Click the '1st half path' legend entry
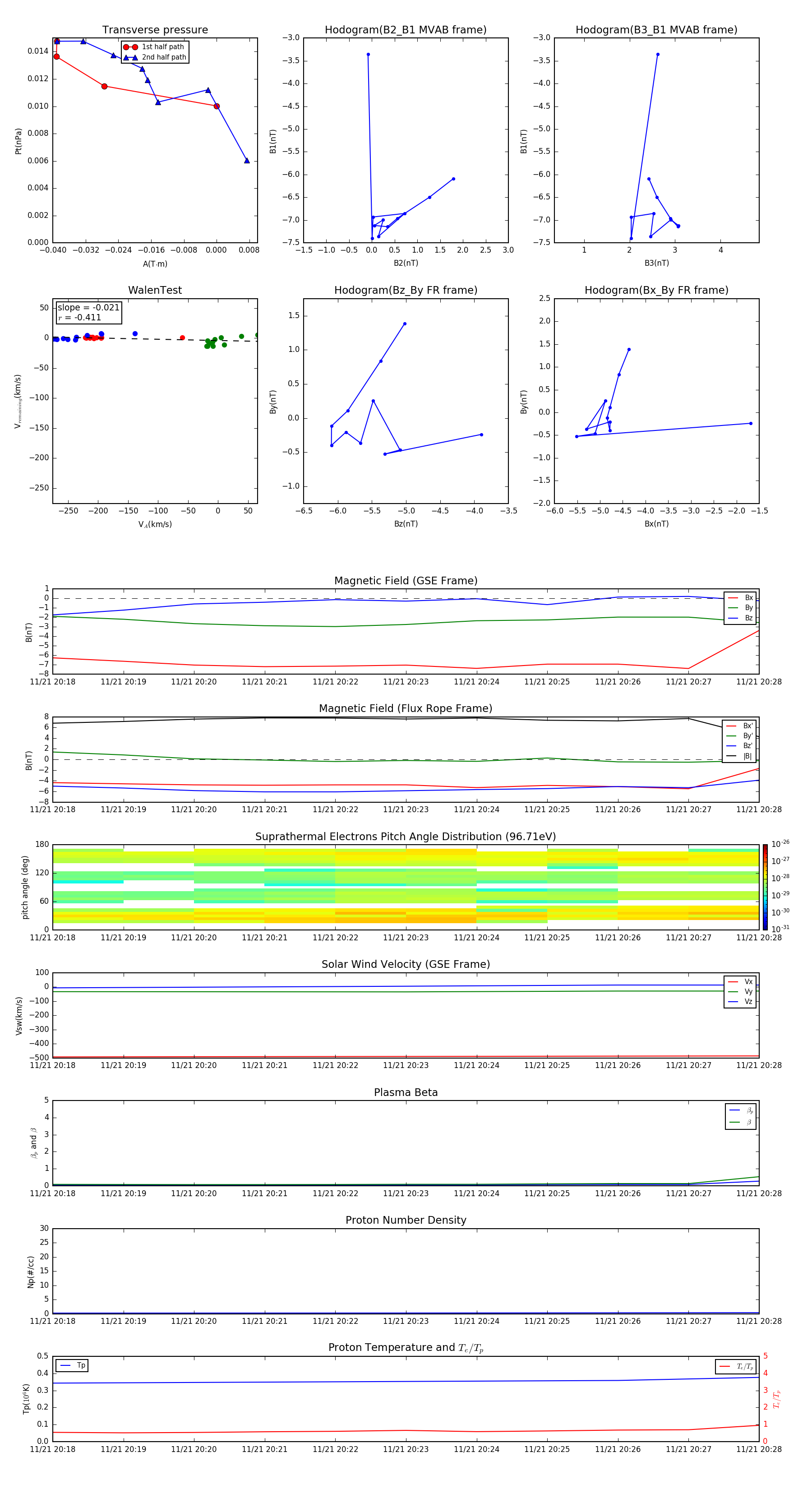The width and height of the screenshot is (812, 1489). pos(154,47)
